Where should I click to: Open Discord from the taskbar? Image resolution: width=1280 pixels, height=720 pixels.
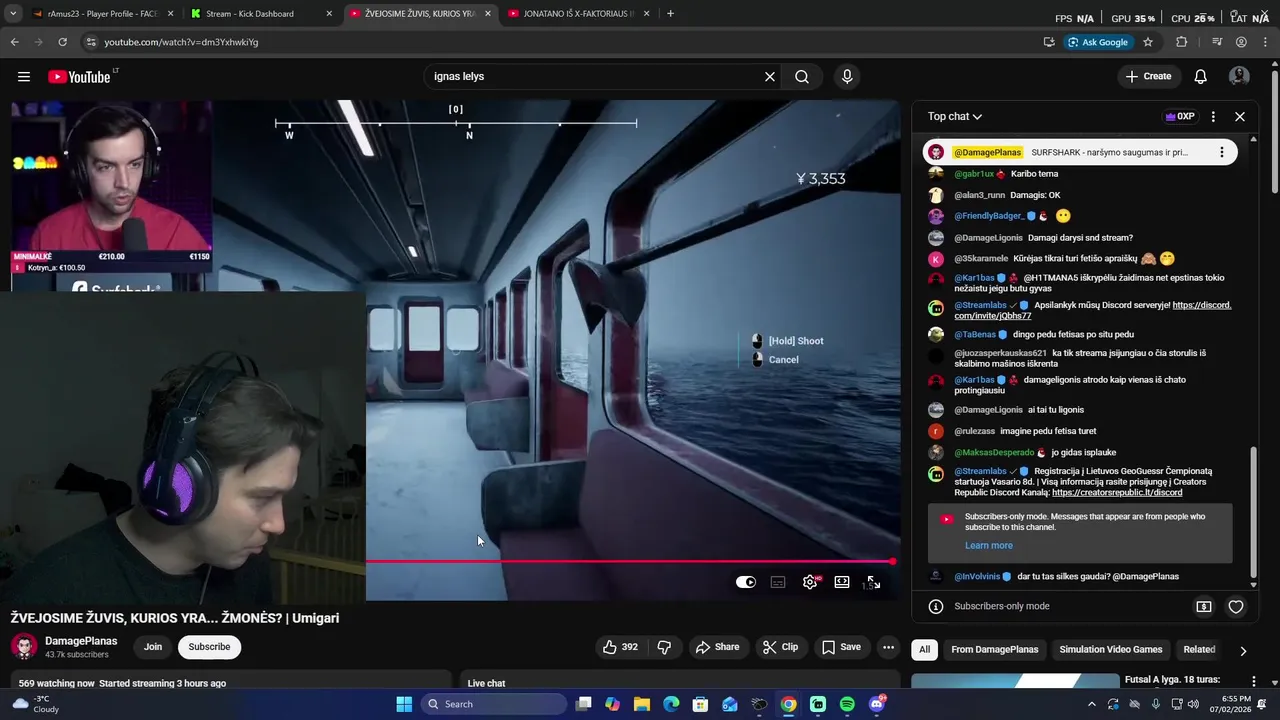coord(877,704)
